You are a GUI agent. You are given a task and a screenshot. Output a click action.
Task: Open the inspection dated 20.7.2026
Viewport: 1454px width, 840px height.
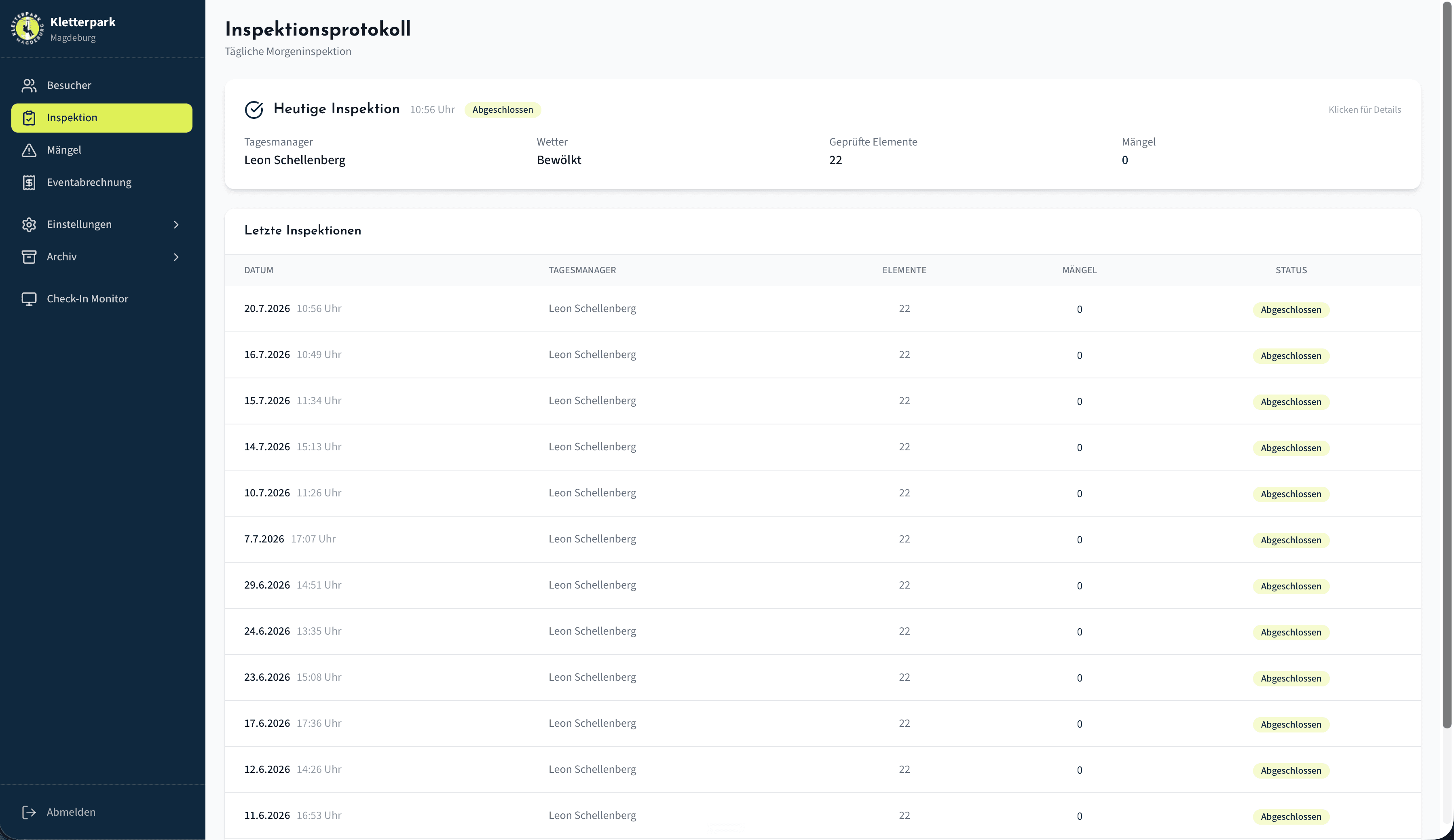pyautogui.click(x=822, y=309)
